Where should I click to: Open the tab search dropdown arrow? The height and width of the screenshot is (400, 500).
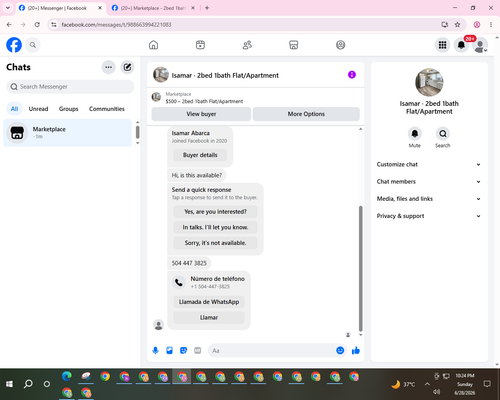tap(7, 8)
